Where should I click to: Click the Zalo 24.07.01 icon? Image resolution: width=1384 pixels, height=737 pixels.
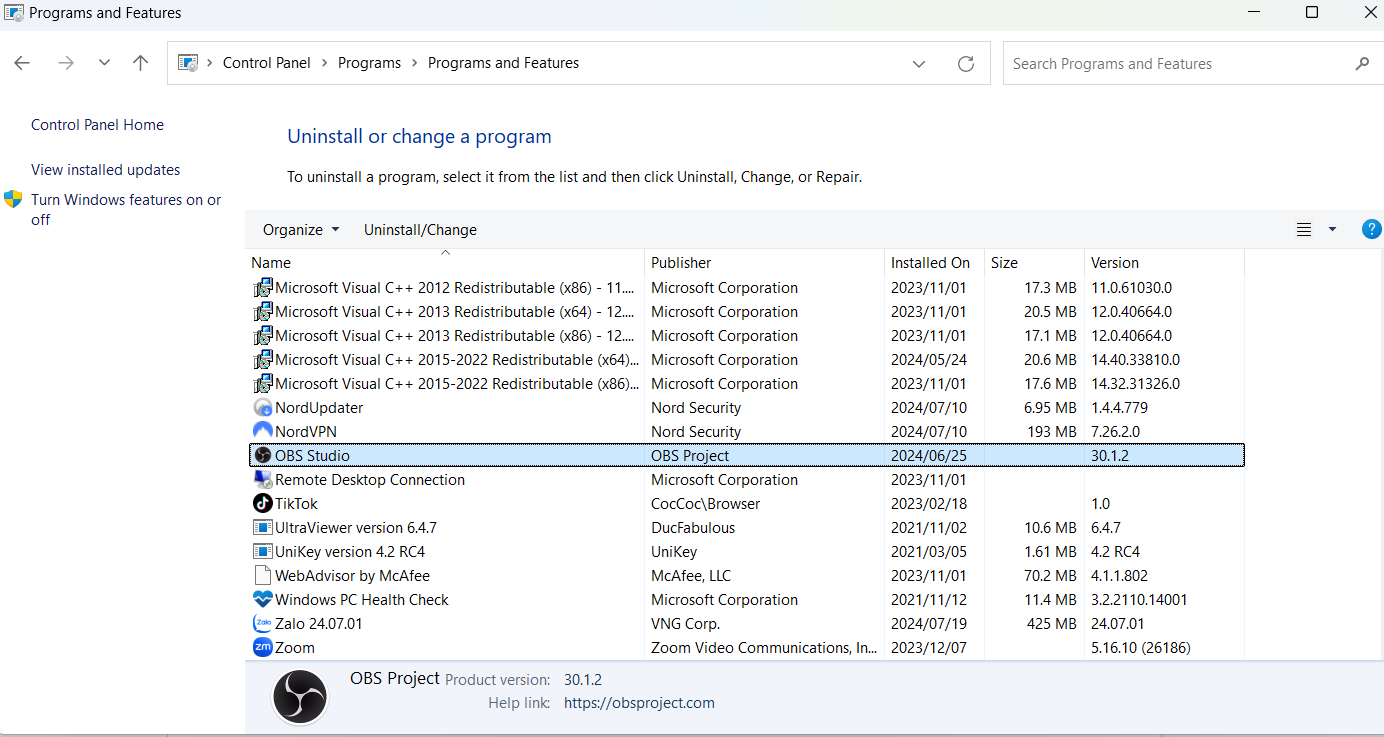(263, 624)
